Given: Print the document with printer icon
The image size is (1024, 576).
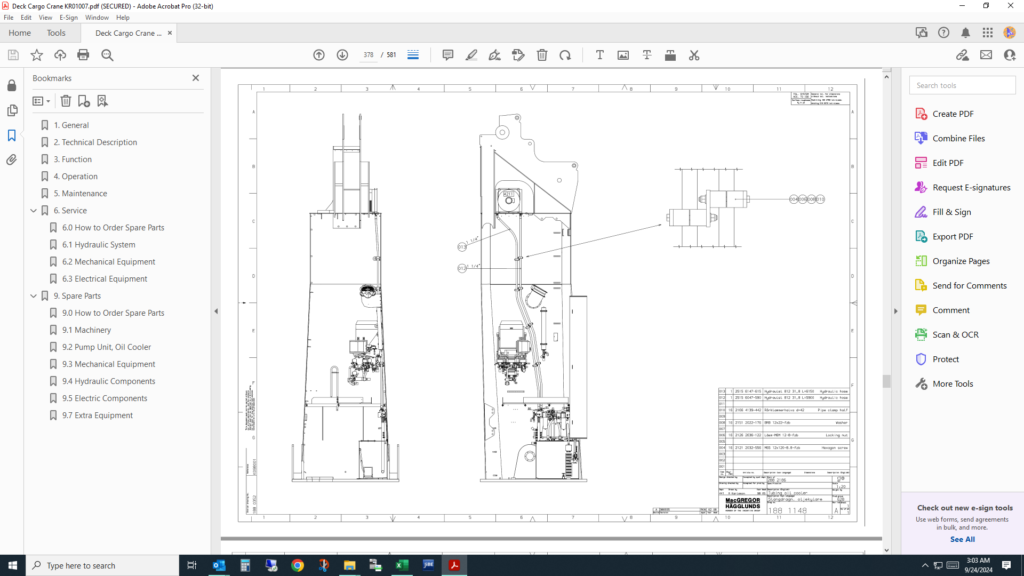Looking at the screenshot, I should 83,56.
